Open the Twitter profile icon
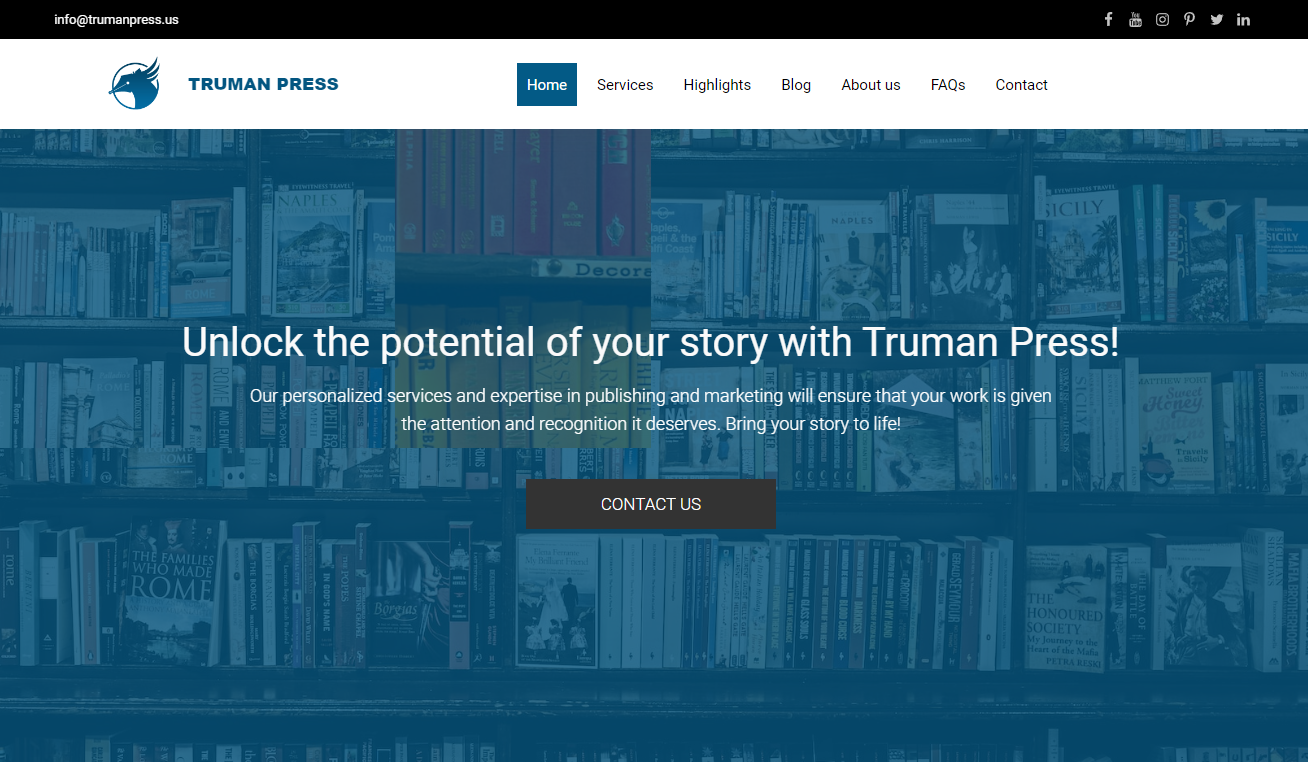Viewport: 1308px width, 762px height. (1216, 19)
